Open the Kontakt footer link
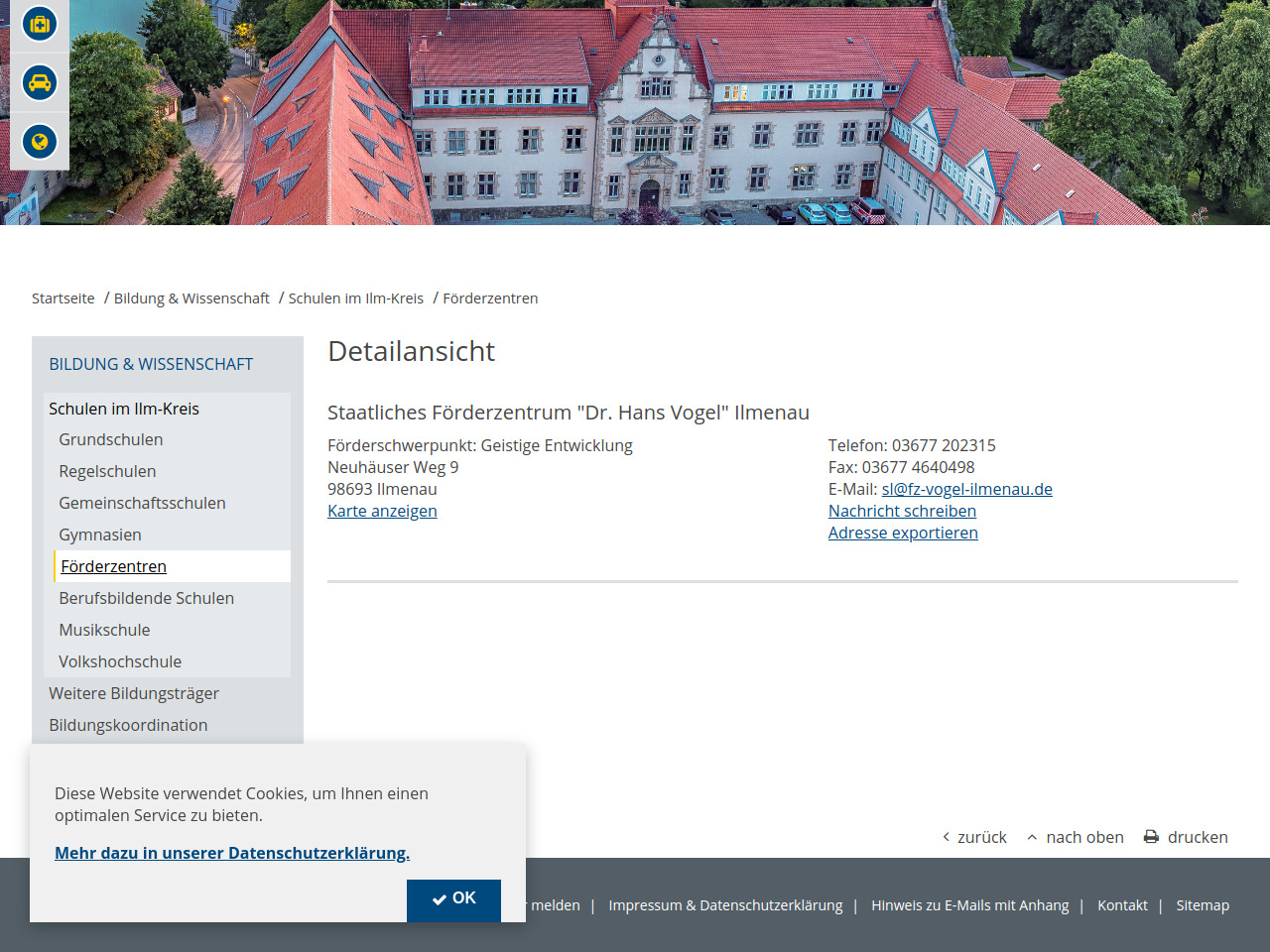Image resolution: width=1270 pixels, height=952 pixels. [1122, 905]
